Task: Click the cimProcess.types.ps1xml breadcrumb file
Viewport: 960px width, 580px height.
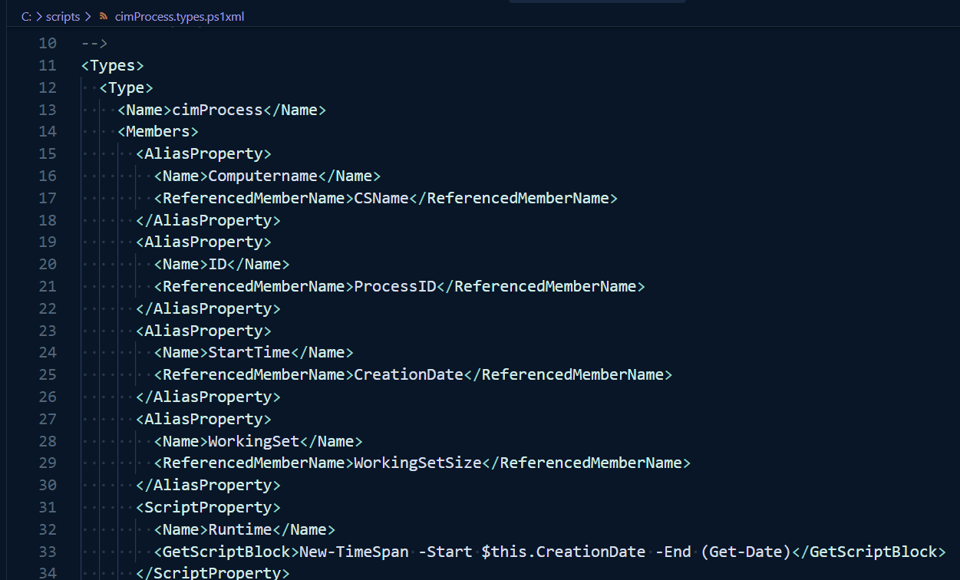Action: tap(179, 17)
